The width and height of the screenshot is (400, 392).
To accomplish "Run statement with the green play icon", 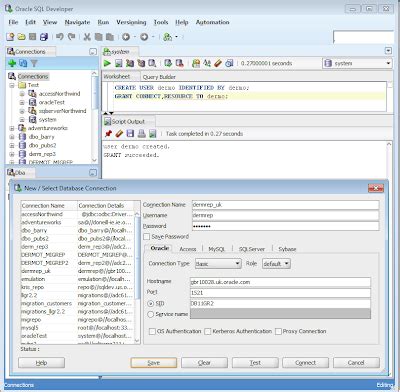I will click(107, 63).
